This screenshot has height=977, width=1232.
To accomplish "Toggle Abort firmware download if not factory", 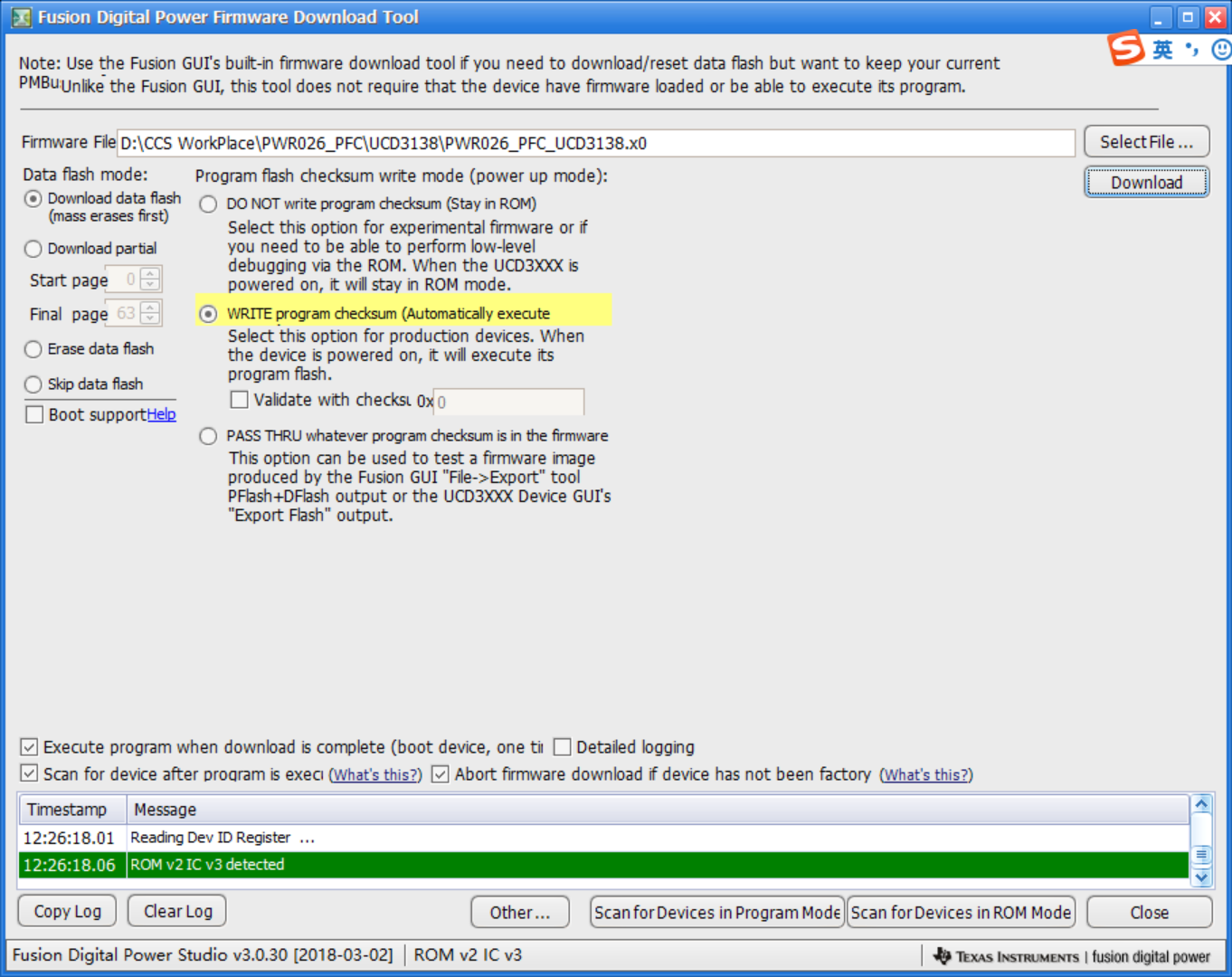I will 441,774.
